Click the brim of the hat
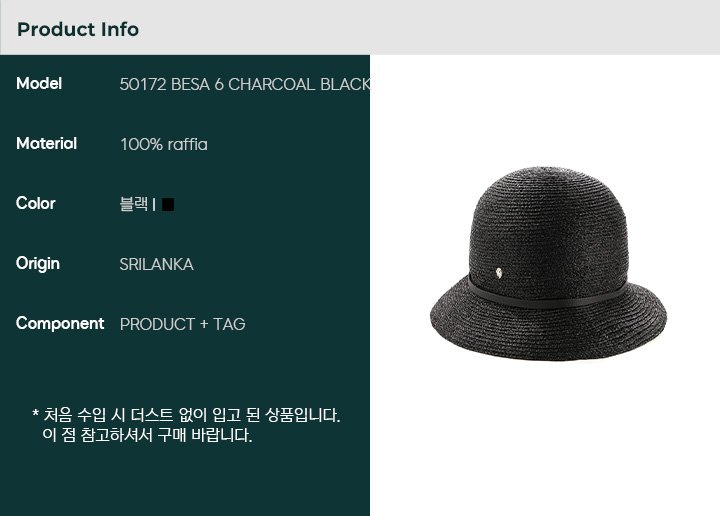This screenshot has width=720, height=516. (548, 333)
